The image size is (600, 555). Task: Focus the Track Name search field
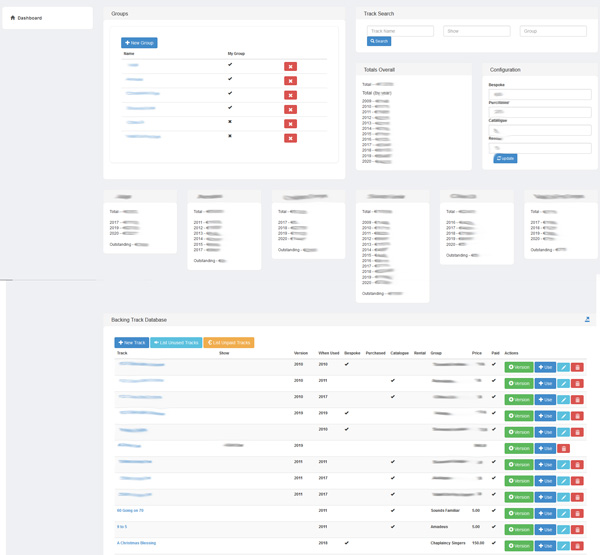400,31
